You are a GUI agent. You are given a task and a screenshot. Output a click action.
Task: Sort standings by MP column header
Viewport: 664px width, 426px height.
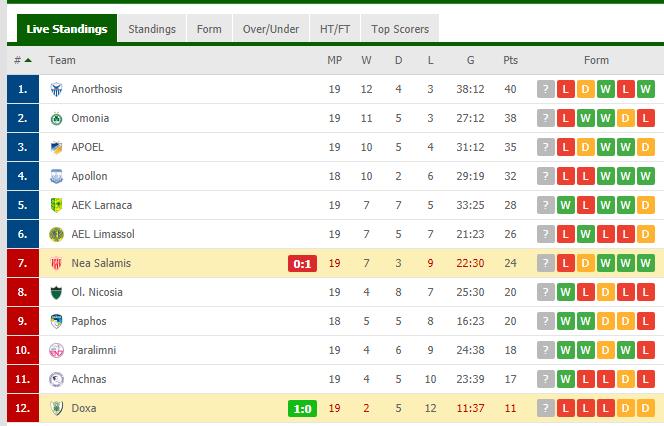pyautogui.click(x=335, y=60)
